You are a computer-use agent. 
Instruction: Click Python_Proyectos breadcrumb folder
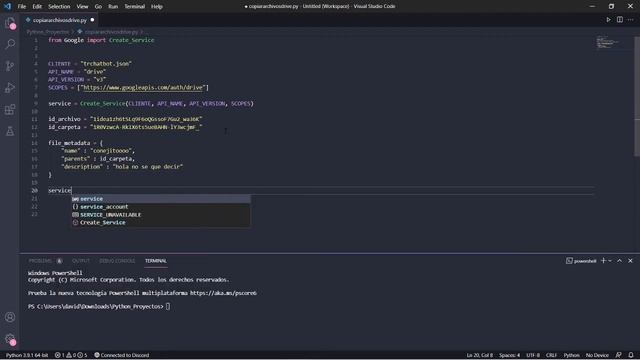tap(48, 31)
